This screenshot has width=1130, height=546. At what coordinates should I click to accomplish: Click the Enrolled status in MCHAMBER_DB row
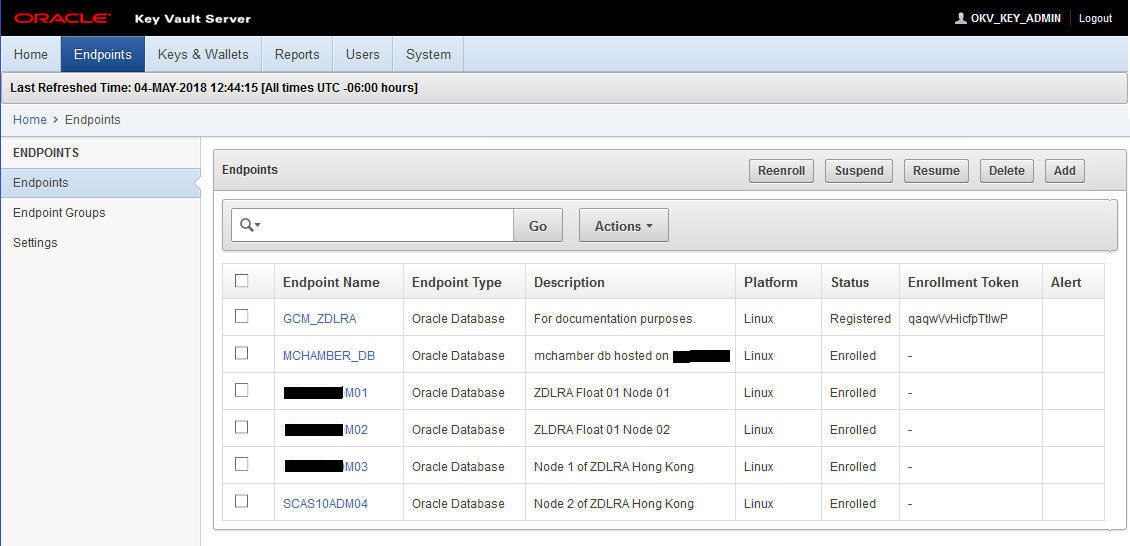click(x=853, y=356)
